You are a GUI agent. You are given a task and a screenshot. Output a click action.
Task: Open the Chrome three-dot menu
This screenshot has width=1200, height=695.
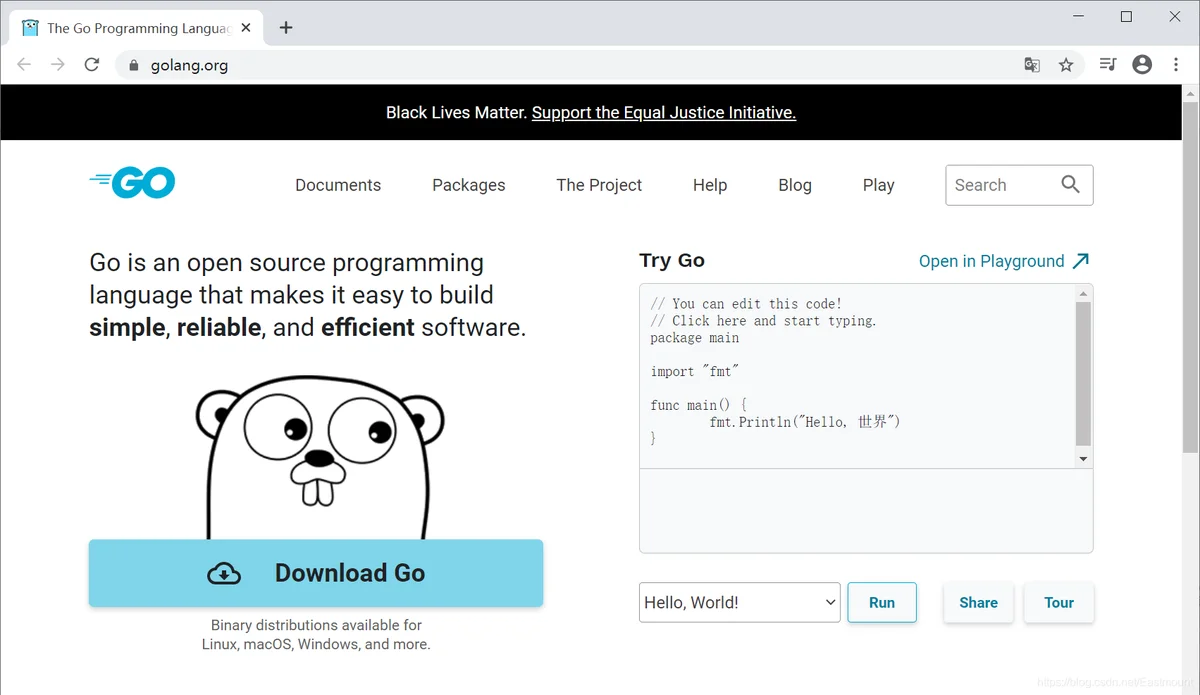click(1176, 65)
